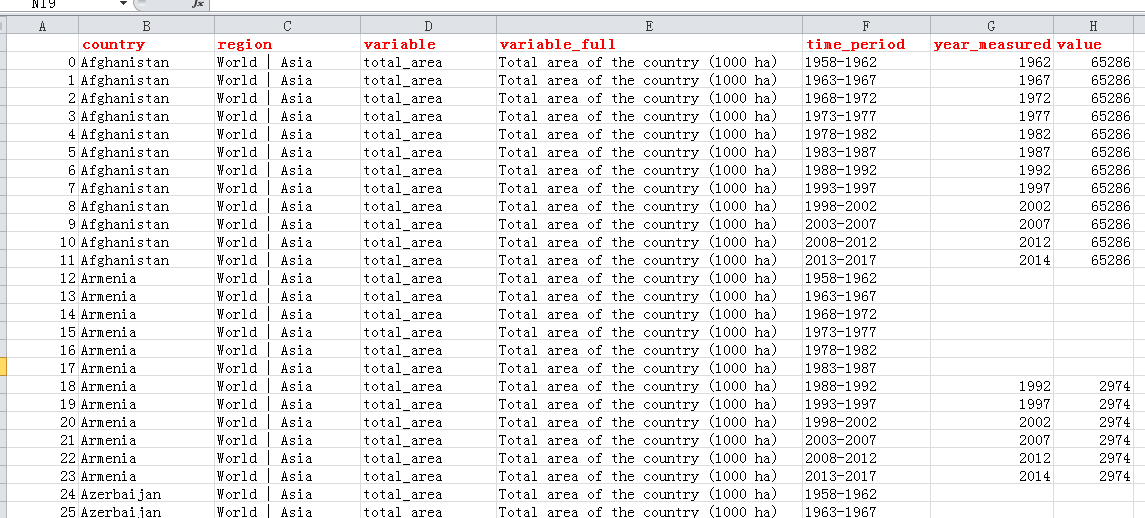Select the Armenia cell in index row 20

click(146, 422)
